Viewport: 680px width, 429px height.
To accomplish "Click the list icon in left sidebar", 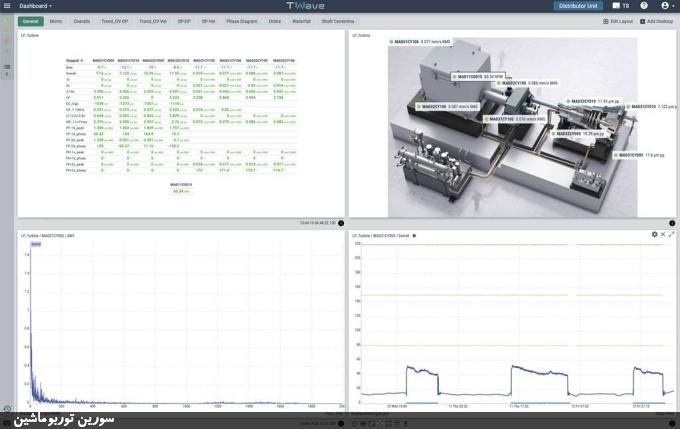I will 7,67.
